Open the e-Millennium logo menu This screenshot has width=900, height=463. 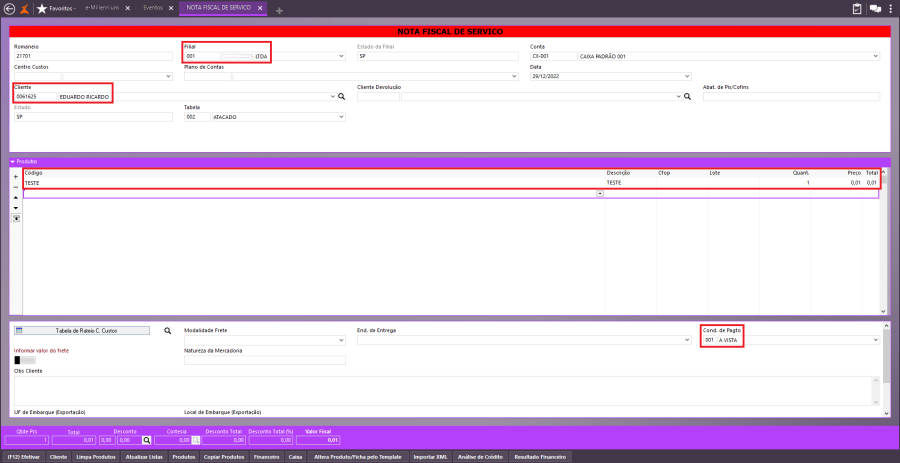pyautogui.click(x=24, y=9)
